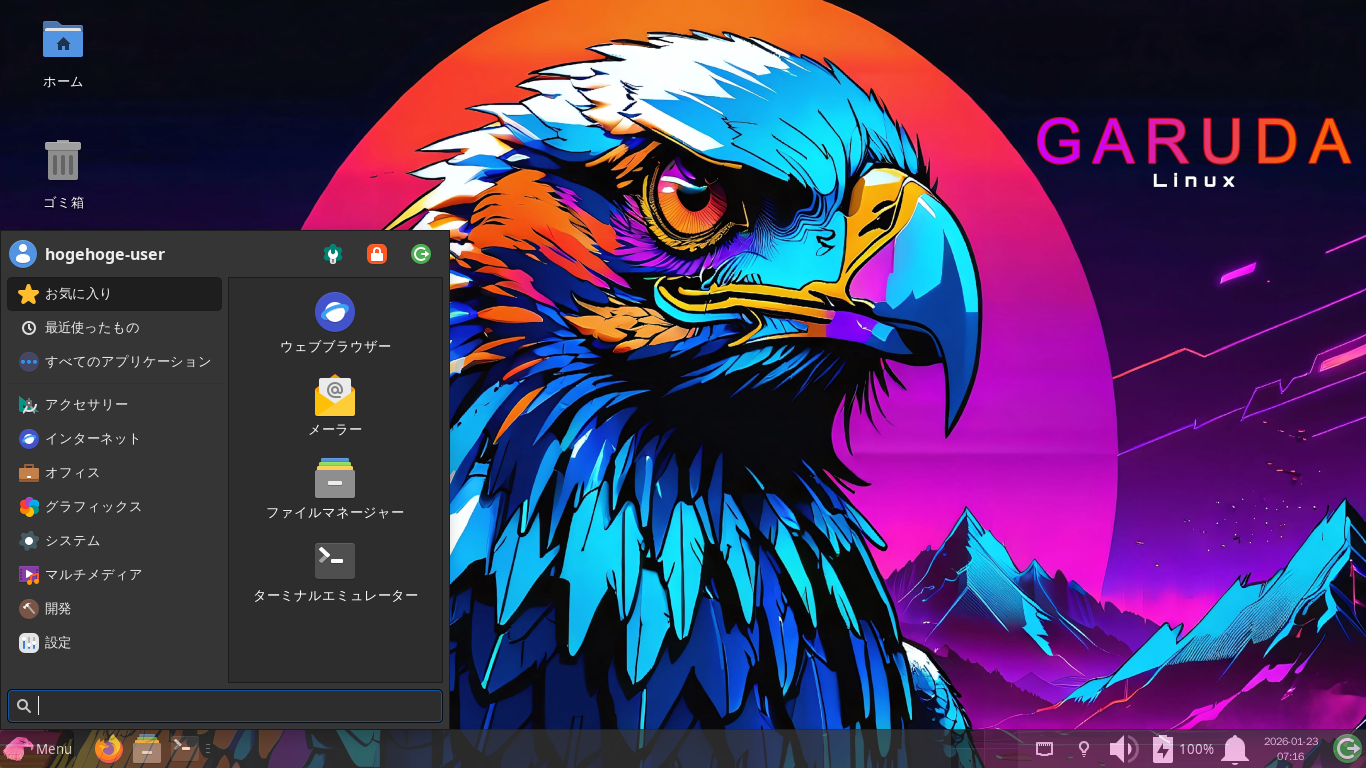
Task: Open the ホーム folder on the desktop
Action: coord(63,54)
